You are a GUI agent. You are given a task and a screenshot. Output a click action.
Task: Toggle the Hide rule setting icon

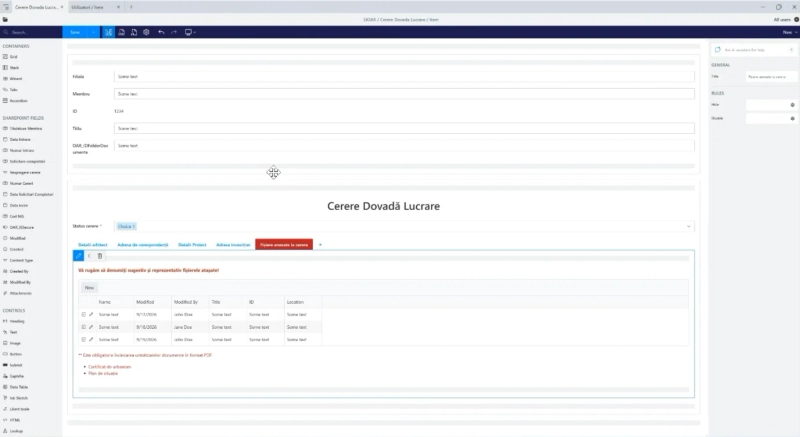click(792, 105)
